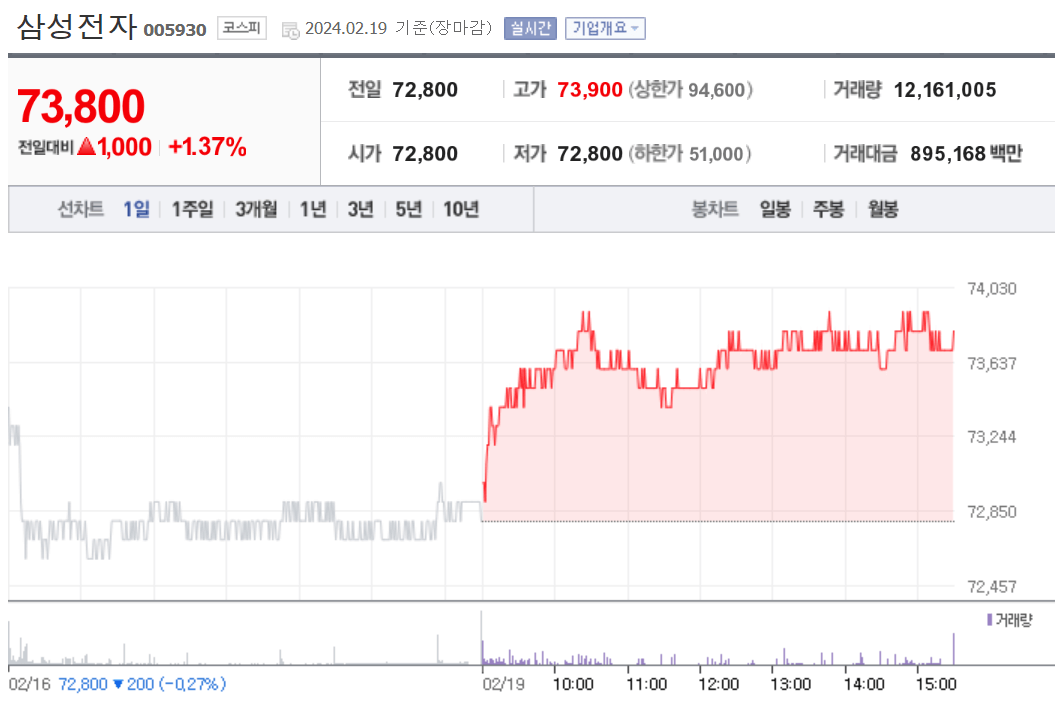
Task: Show the 3년 line chart
Action: 360,209
